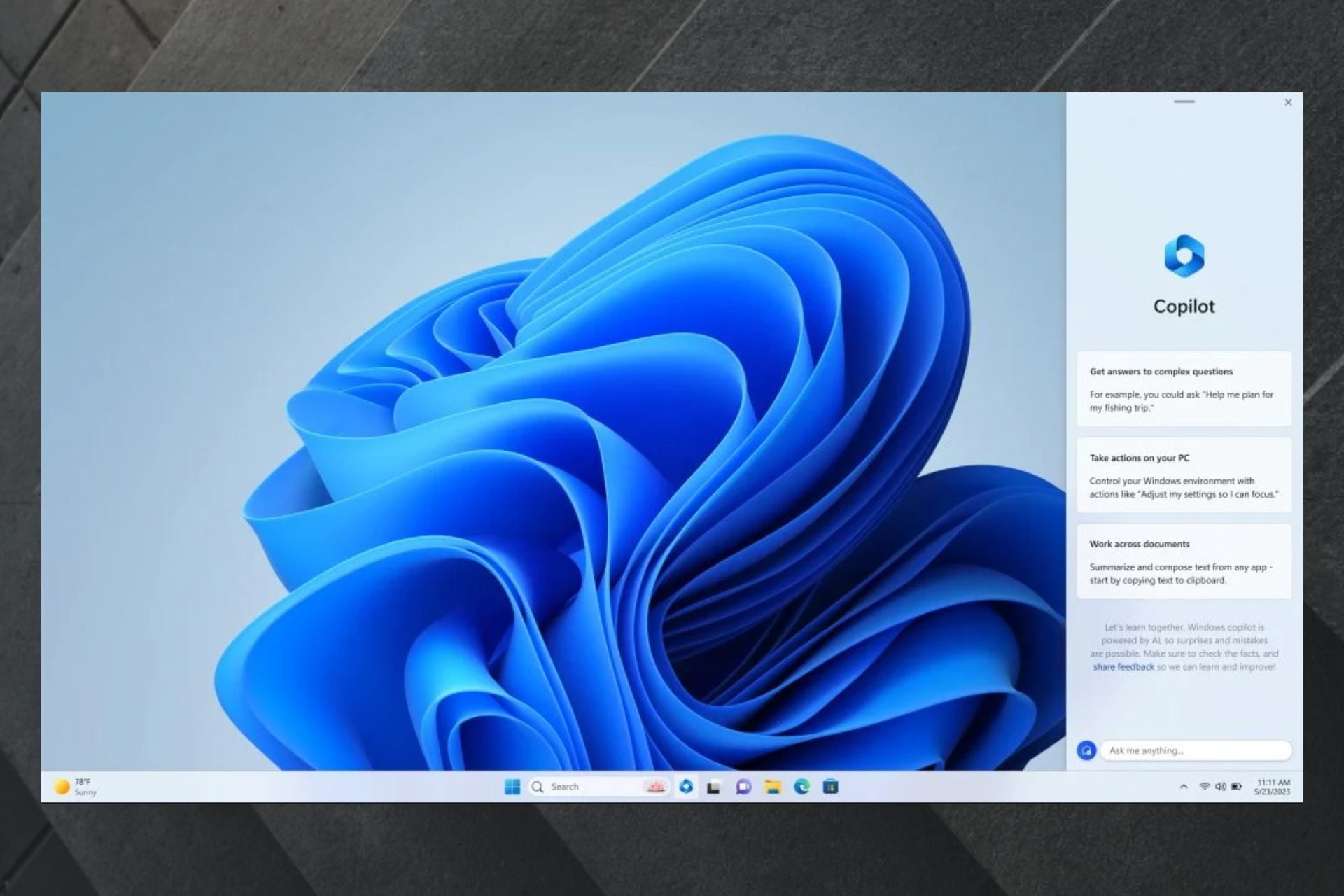Click the new topic button beside the chat box
The image size is (1344, 896).
(1086, 750)
